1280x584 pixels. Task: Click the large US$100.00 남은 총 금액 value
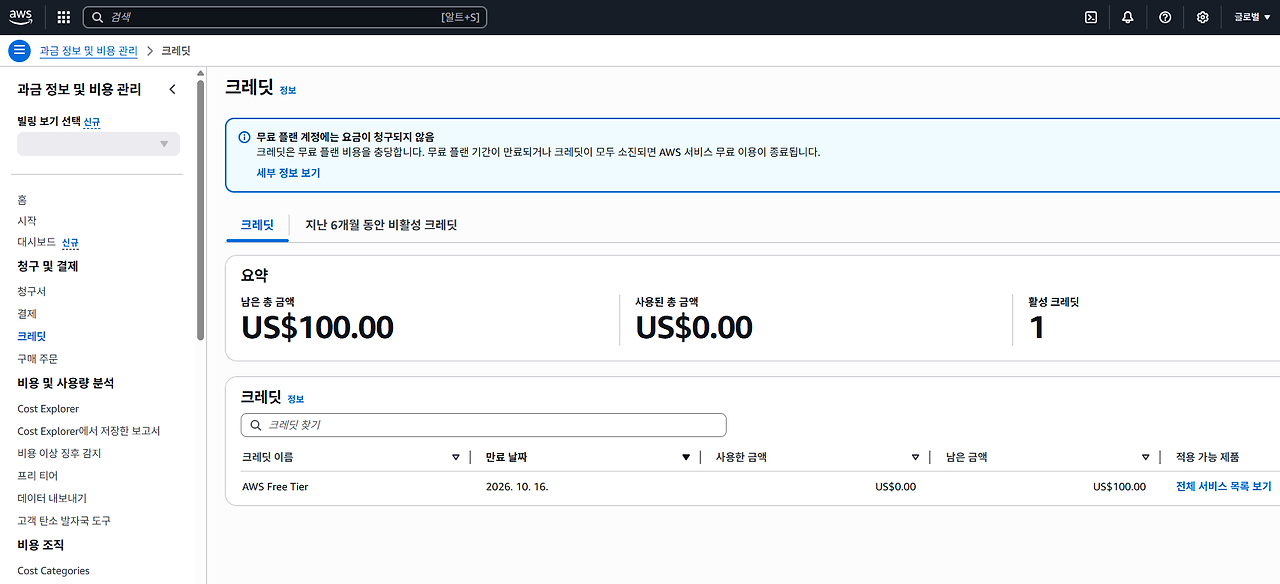pos(318,327)
